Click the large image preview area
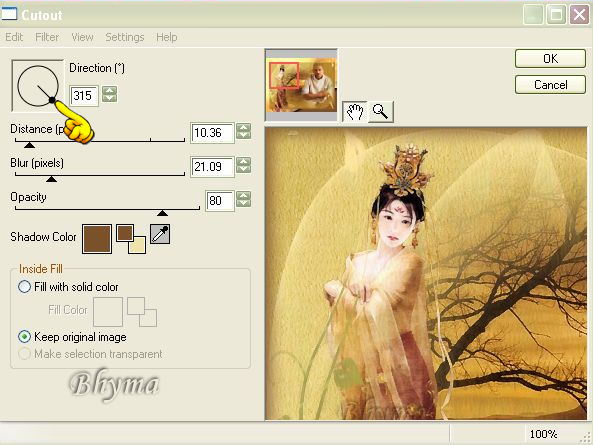Viewport: 593px width, 445px height. point(426,274)
